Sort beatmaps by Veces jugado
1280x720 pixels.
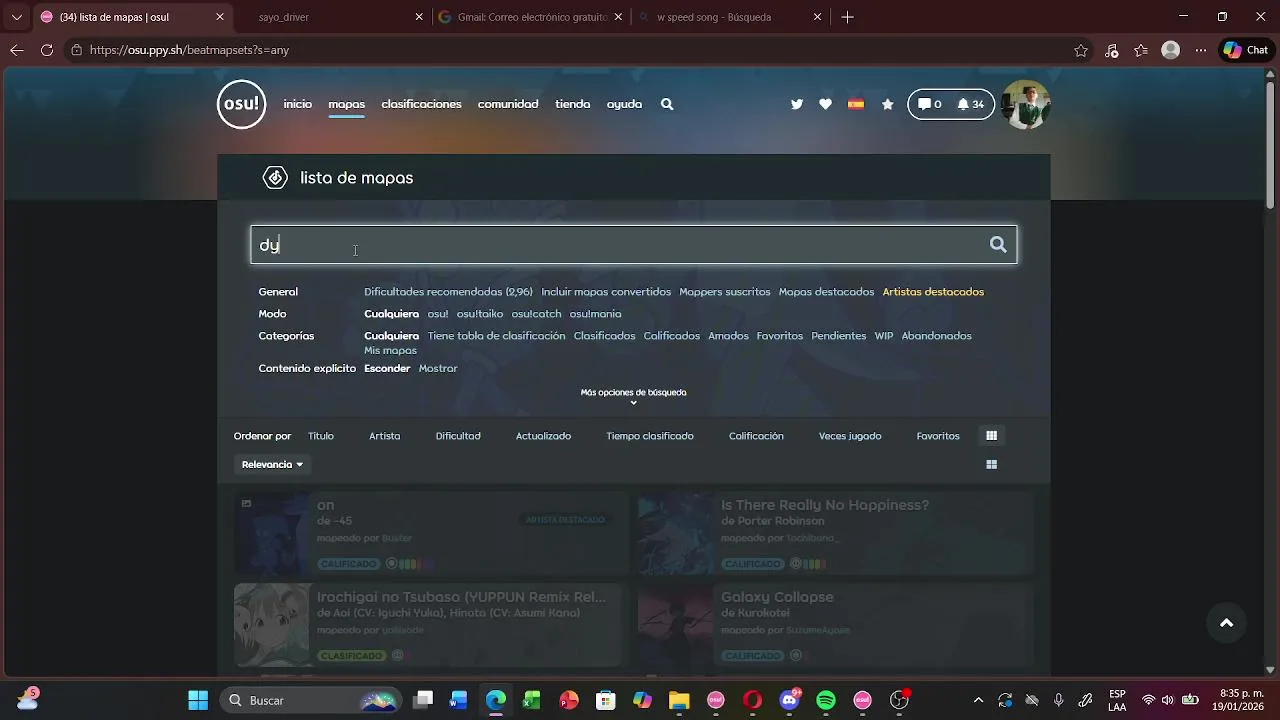coord(850,436)
